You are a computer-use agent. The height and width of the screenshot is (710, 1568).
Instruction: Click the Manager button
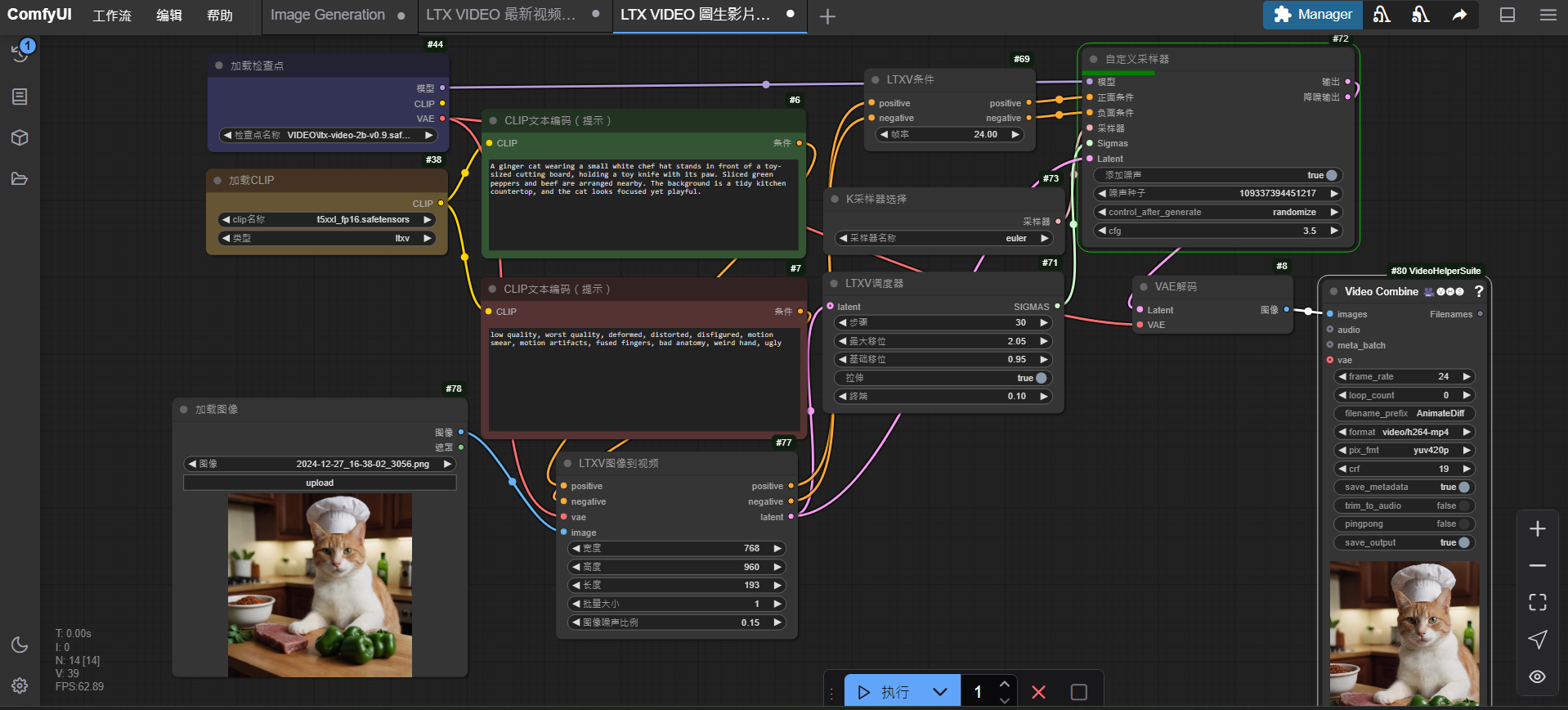click(1312, 15)
